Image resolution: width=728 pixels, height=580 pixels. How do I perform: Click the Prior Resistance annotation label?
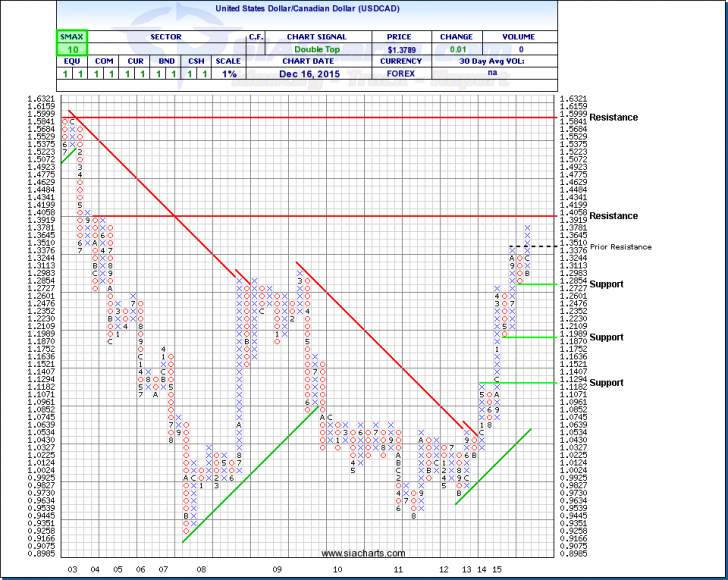click(x=620, y=247)
